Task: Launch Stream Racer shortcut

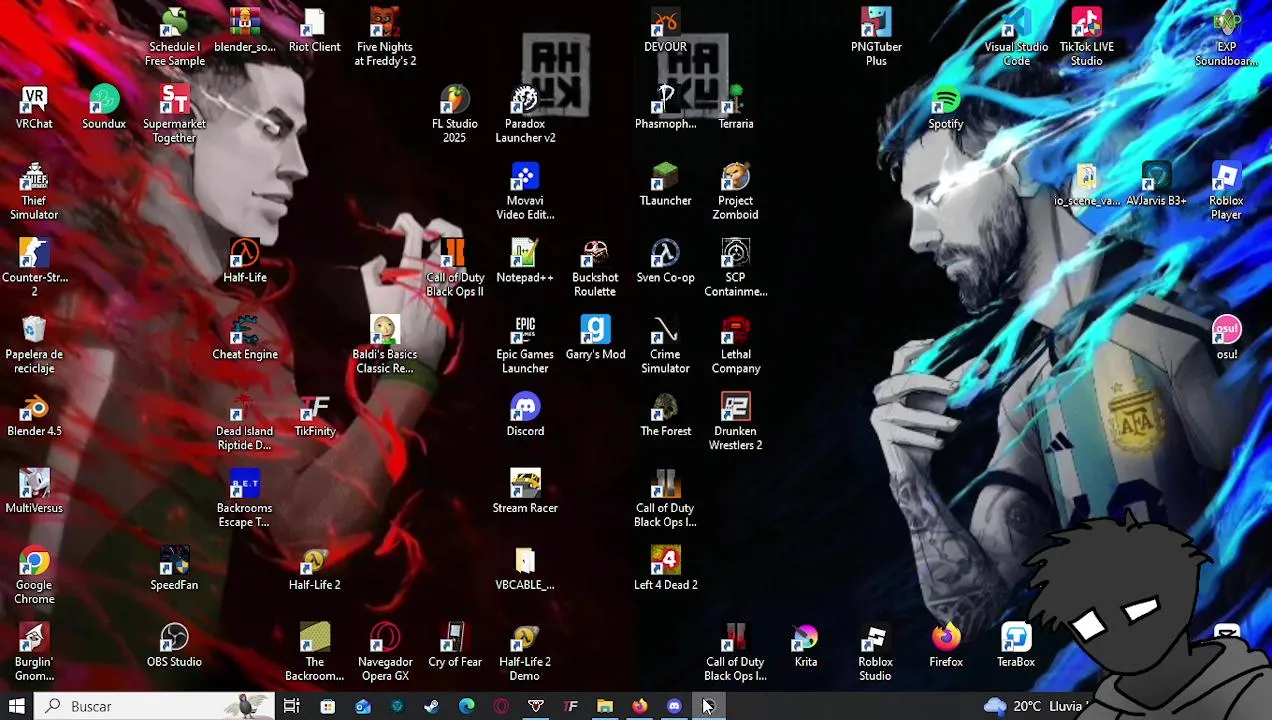Action: point(525,492)
